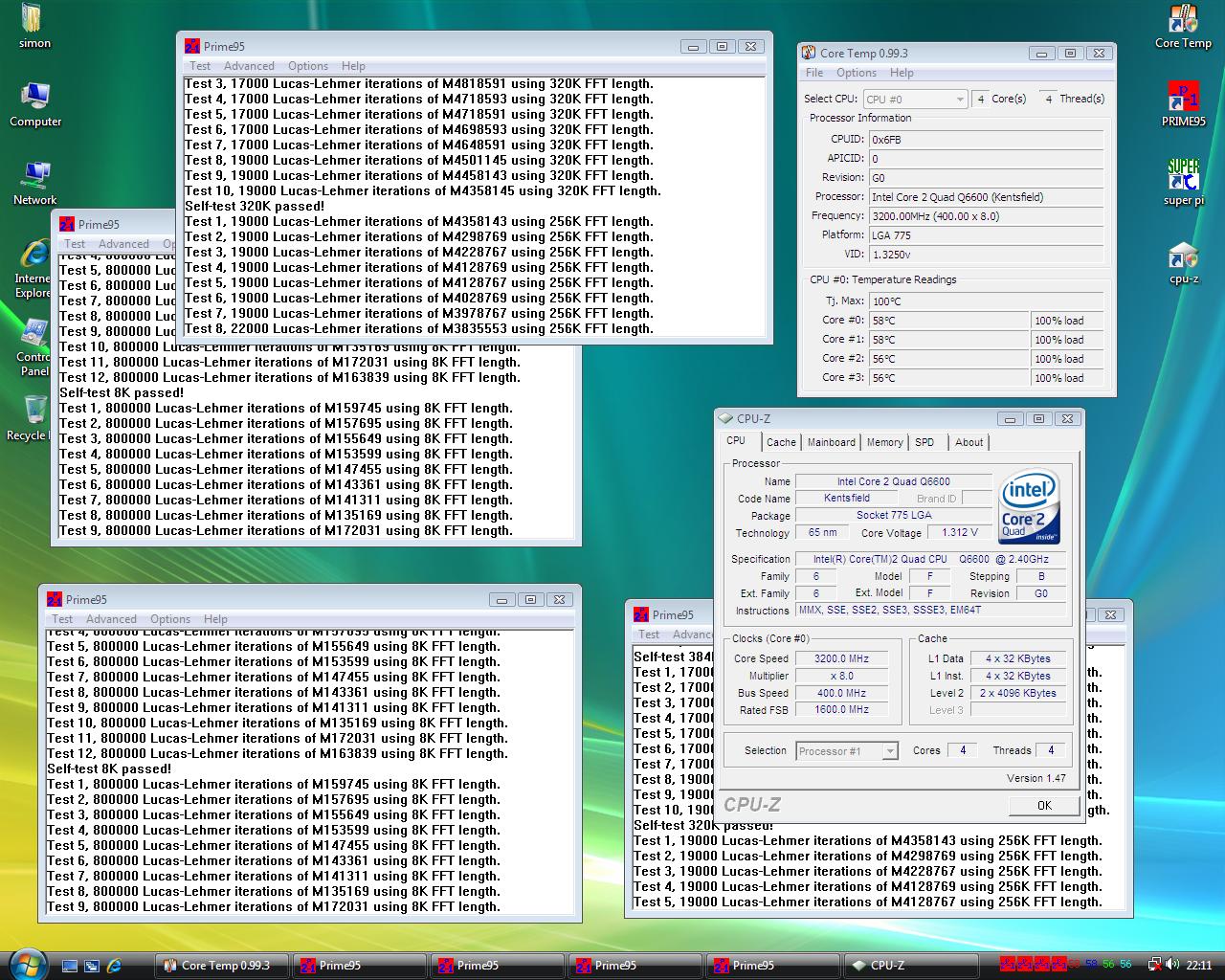
Task: Open the Computer desktop icon
Action: [x=35, y=104]
